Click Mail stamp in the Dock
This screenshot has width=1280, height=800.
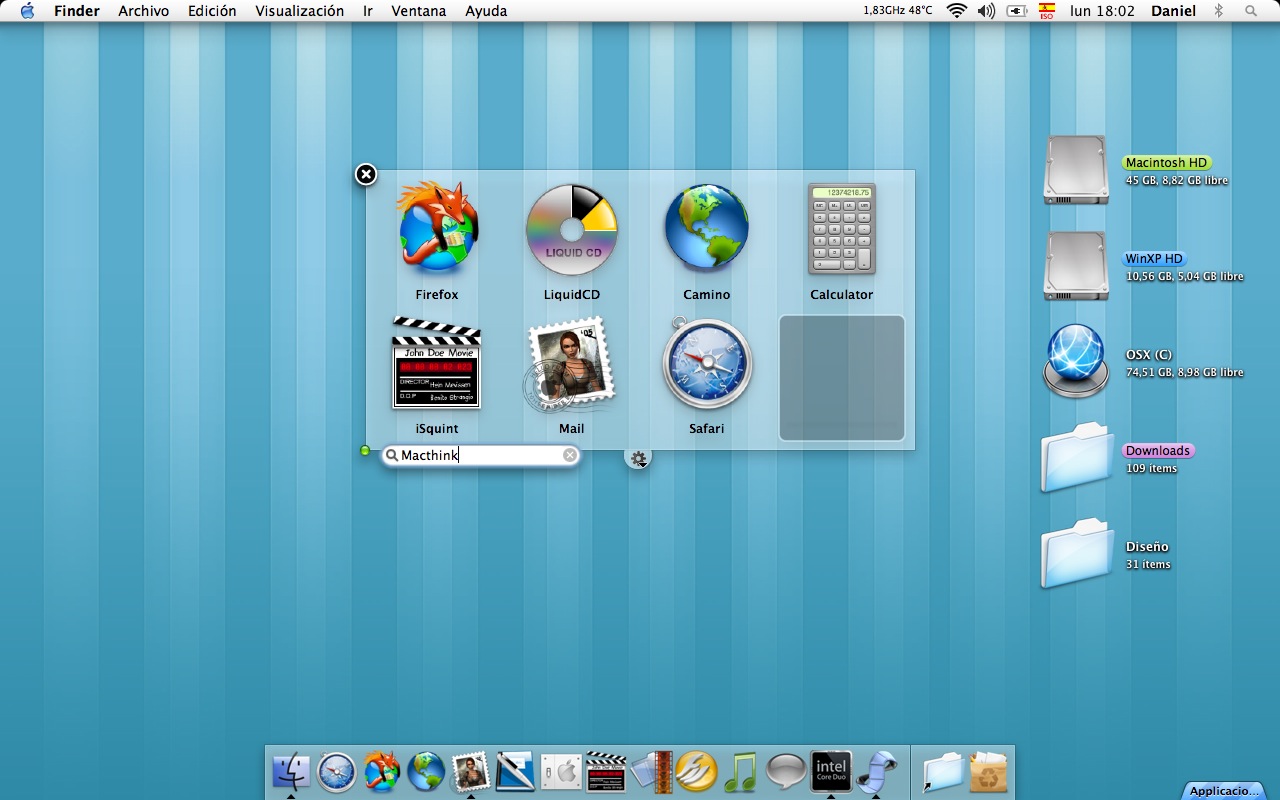[x=471, y=772]
